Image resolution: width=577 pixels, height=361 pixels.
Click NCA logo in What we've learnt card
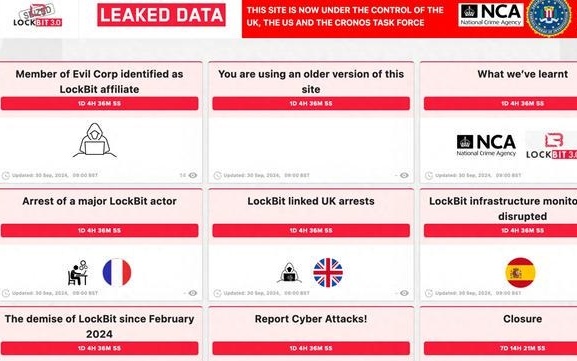click(486, 146)
